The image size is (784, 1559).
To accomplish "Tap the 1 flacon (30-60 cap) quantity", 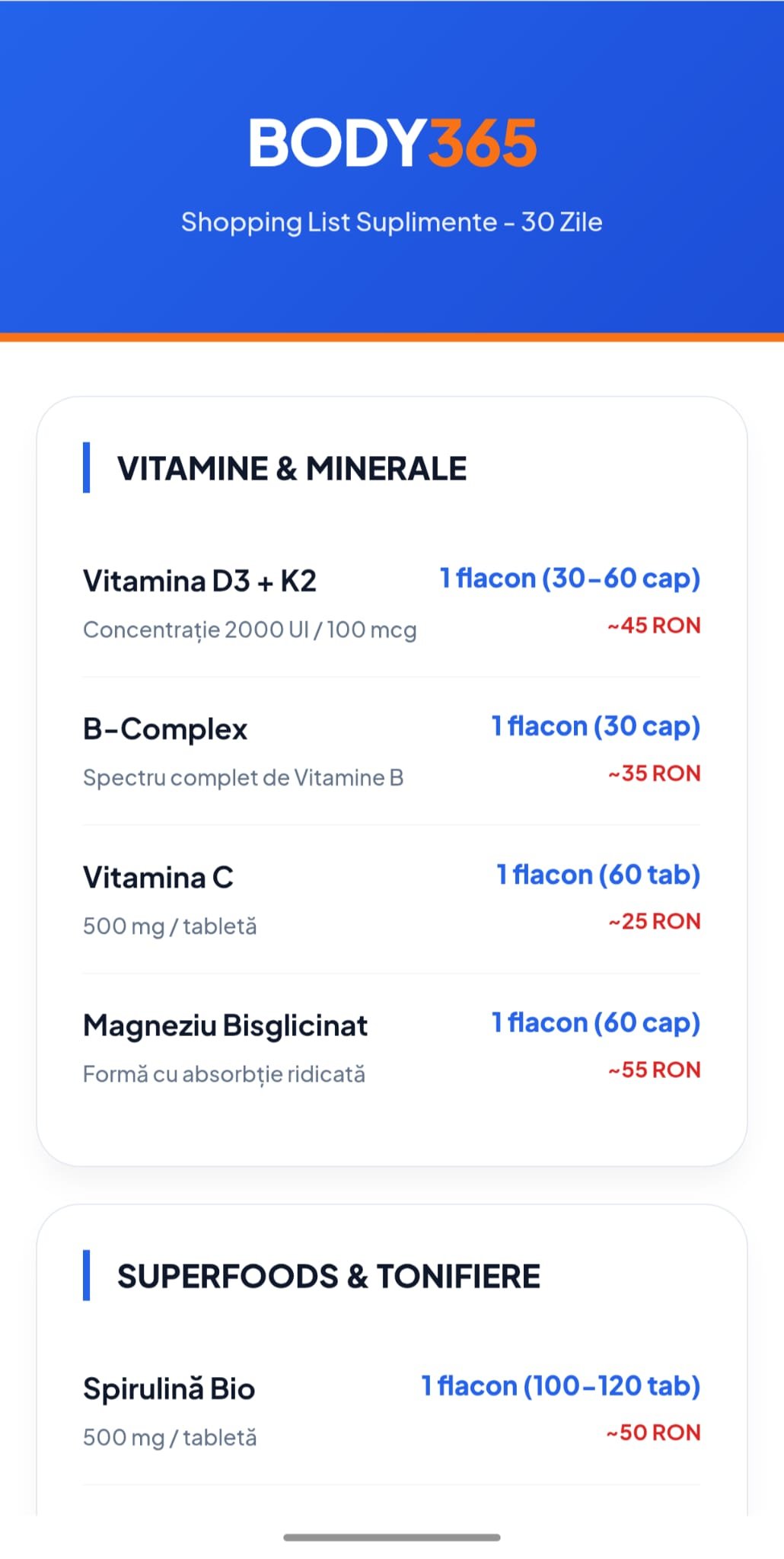I will pos(569,579).
